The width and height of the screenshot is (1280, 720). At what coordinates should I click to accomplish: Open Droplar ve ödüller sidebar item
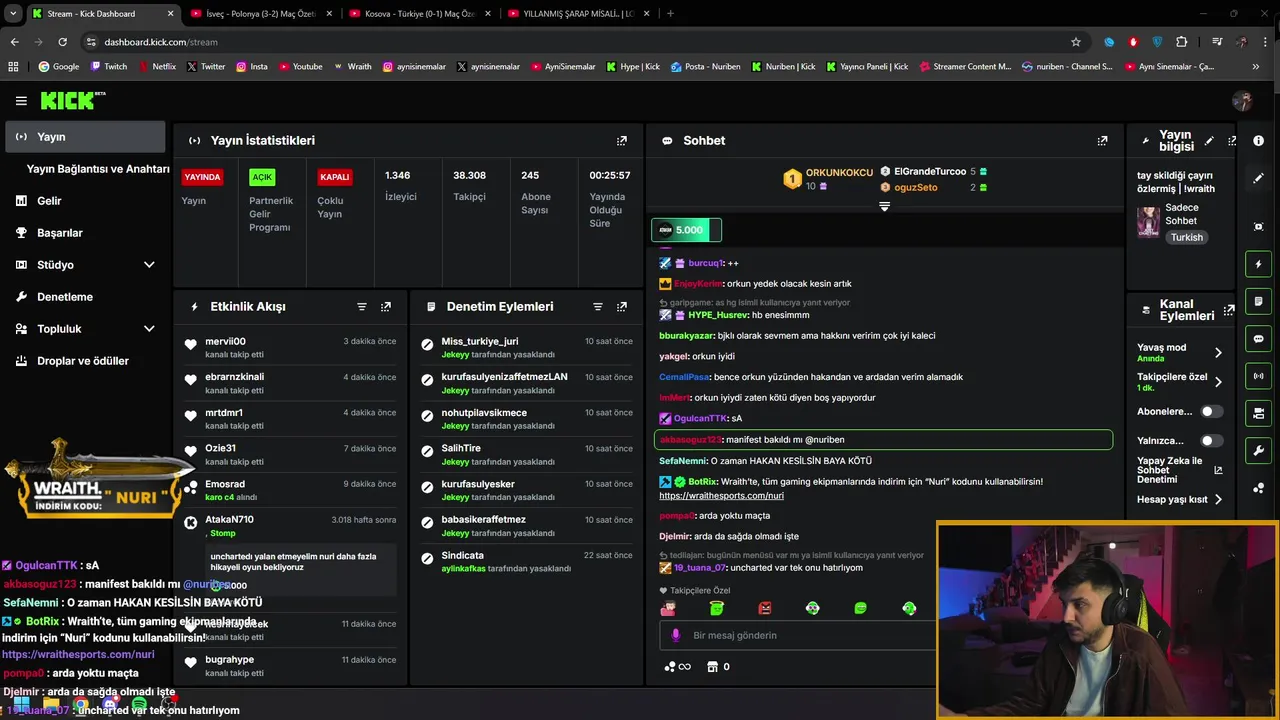[x=85, y=361]
